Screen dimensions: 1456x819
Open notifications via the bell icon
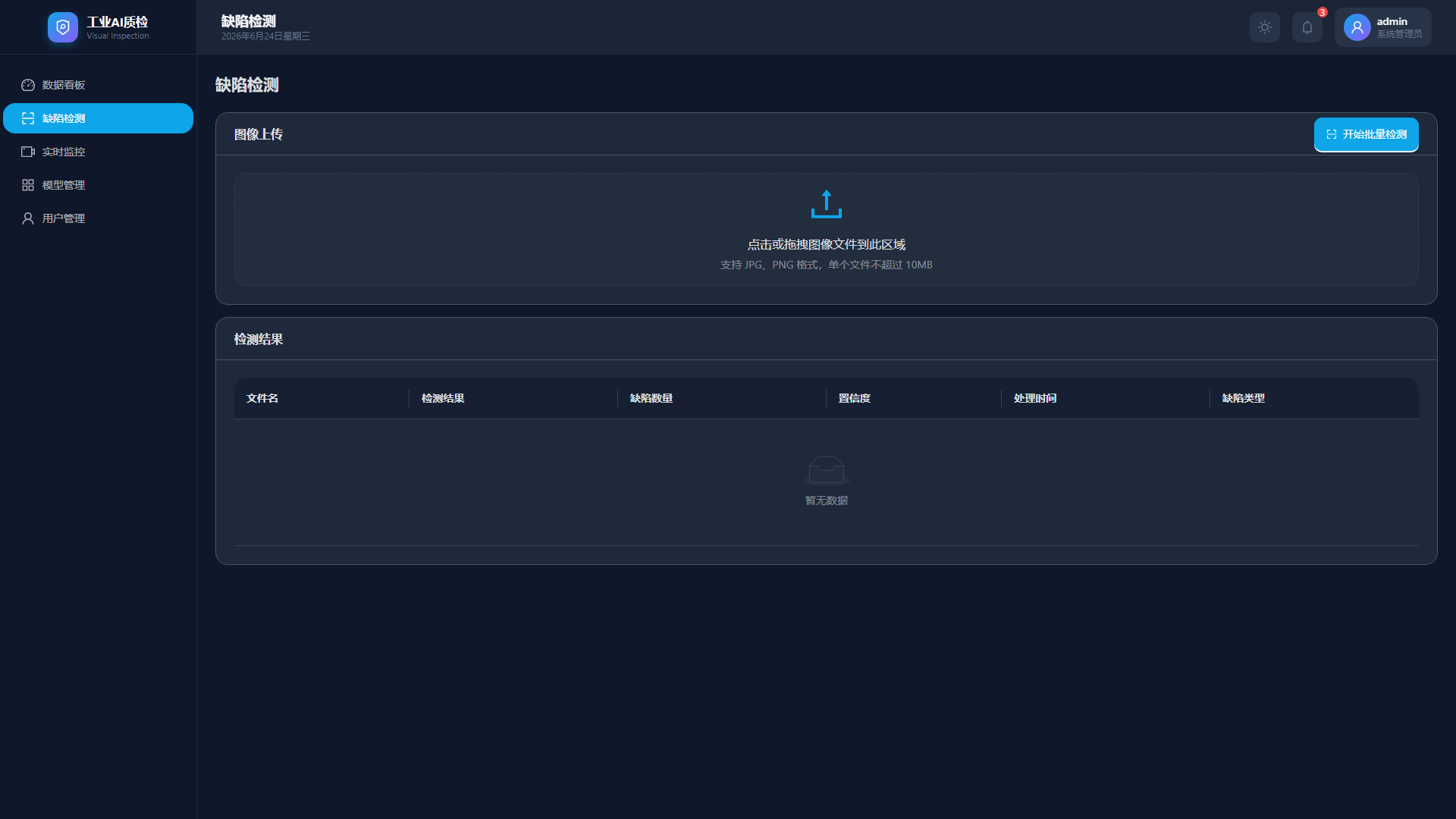pyautogui.click(x=1307, y=27)
